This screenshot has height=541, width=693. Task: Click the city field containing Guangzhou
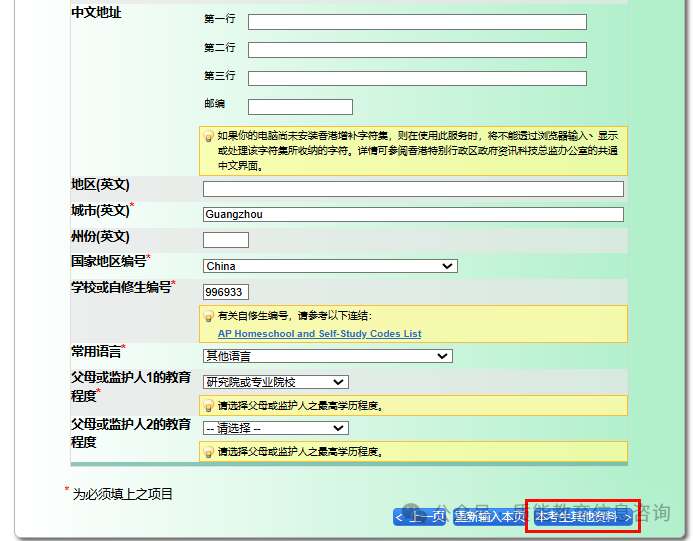(x=413, y=214)
